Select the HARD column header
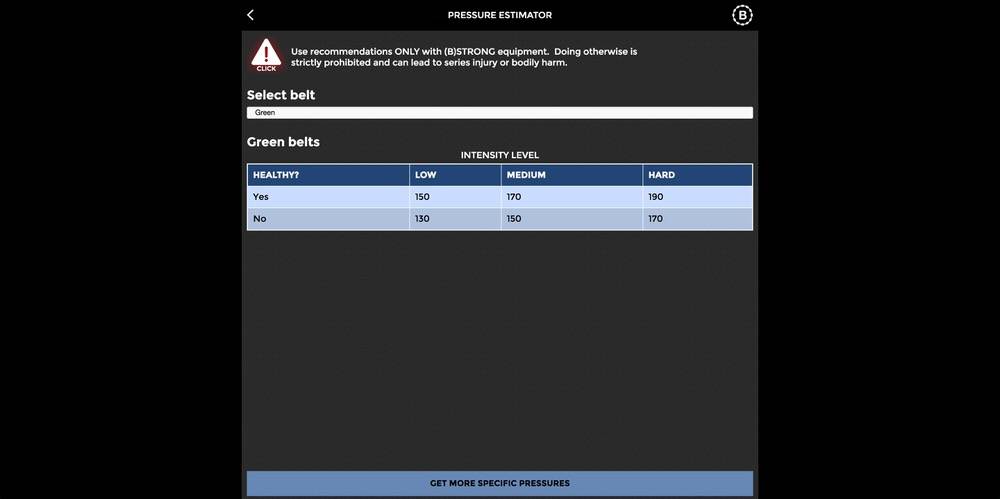 pyautogui.click(x=698, y=175)
